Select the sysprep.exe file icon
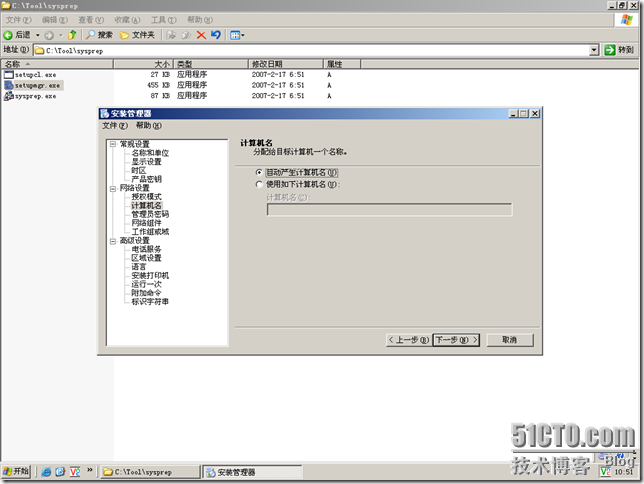The height and width of the screenshot is (484, 644). 9,96
